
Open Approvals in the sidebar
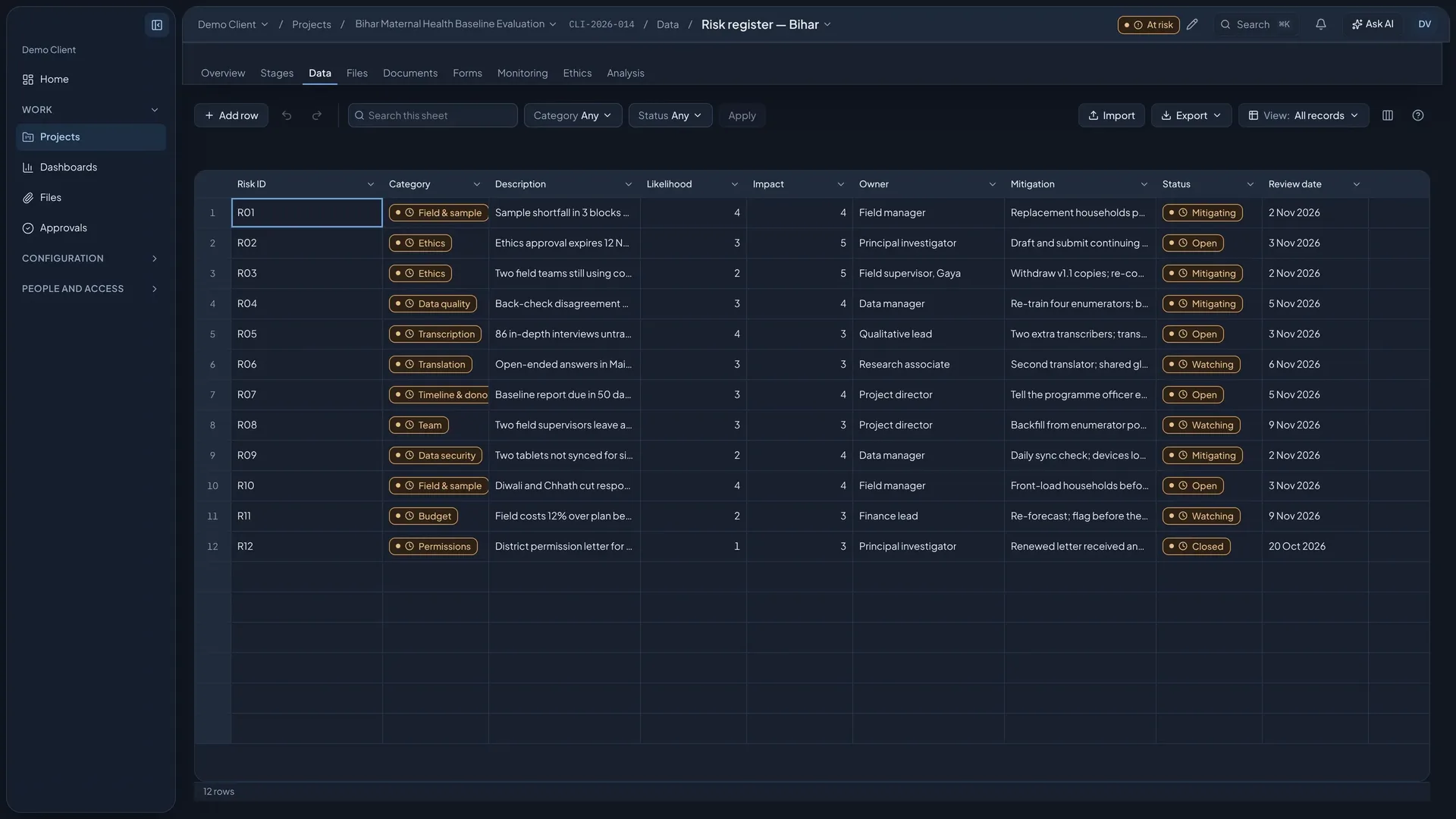click(x=91, y=228)
